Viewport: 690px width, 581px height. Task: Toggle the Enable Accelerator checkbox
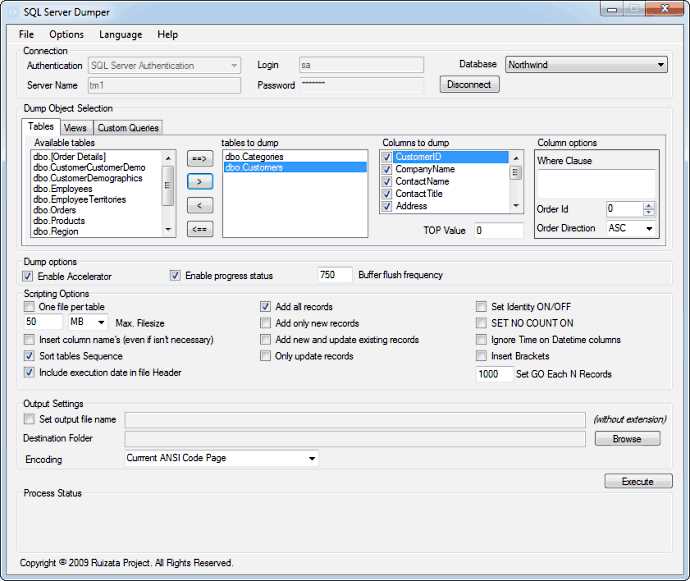[28, 276]
